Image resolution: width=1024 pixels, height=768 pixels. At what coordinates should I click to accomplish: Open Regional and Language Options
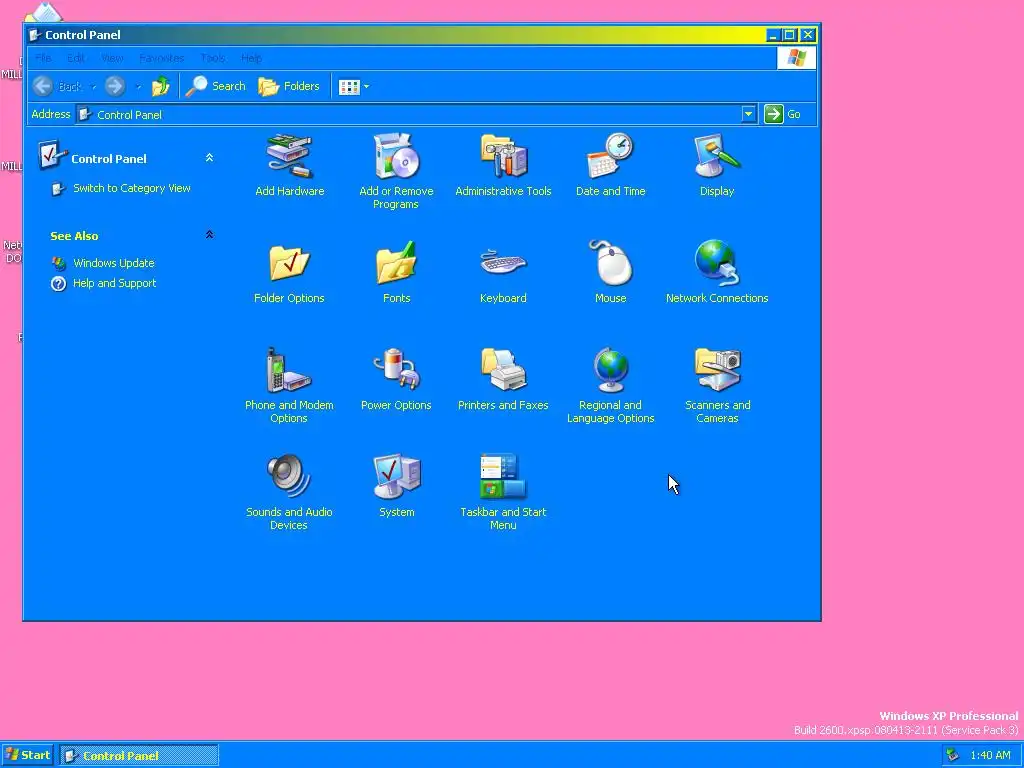coord(610,385)
